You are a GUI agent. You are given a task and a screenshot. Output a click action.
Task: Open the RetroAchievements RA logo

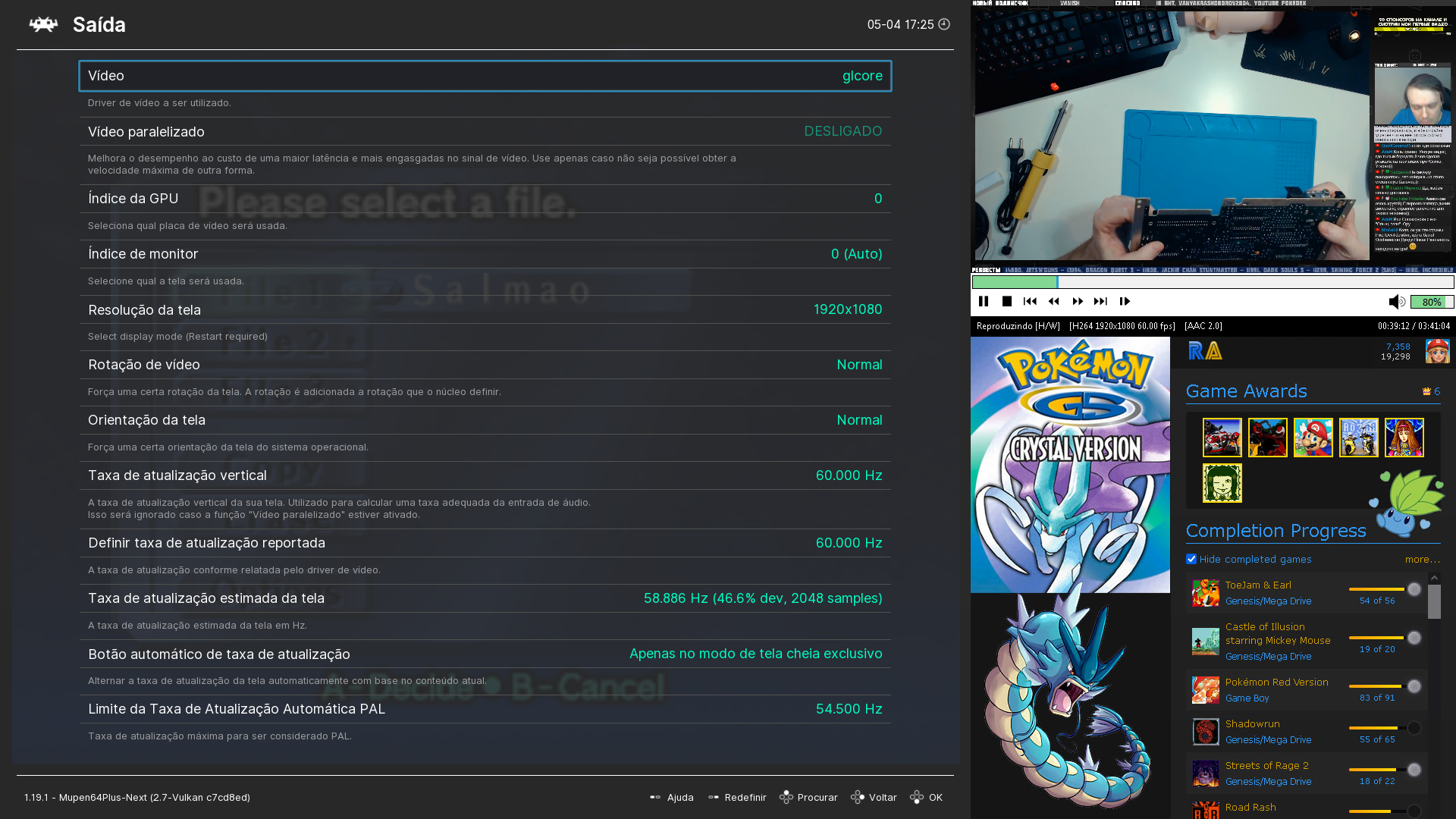pos(1205,351)
